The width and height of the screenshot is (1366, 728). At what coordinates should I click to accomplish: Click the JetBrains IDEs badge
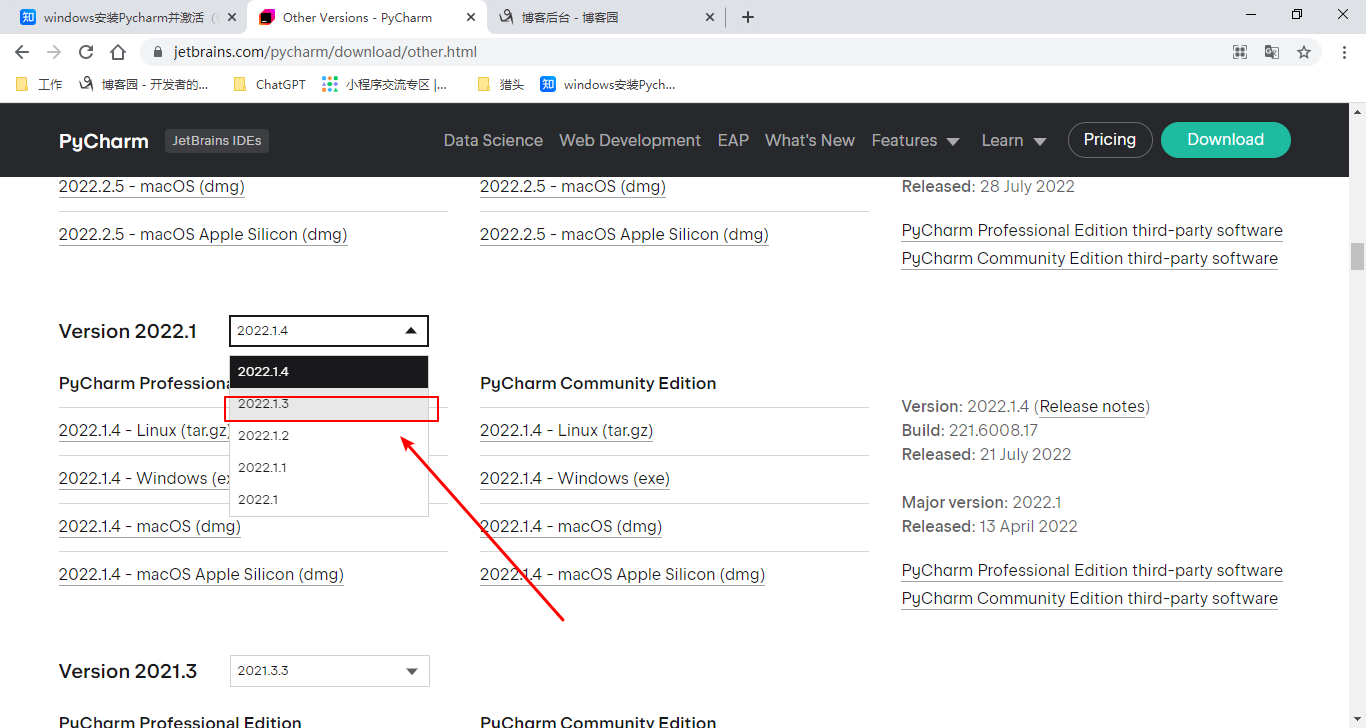[x=217, y=141]
